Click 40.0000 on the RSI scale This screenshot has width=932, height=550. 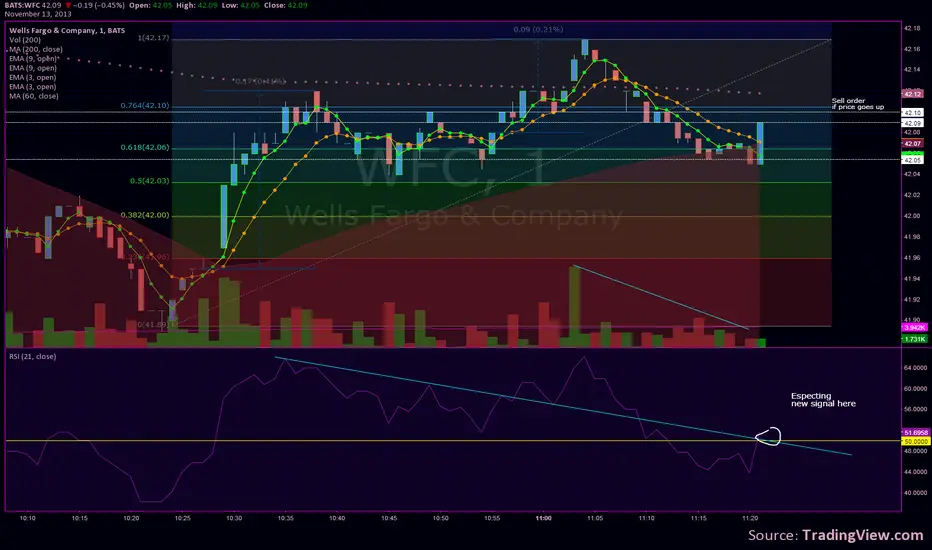click(x=915, y=492)
